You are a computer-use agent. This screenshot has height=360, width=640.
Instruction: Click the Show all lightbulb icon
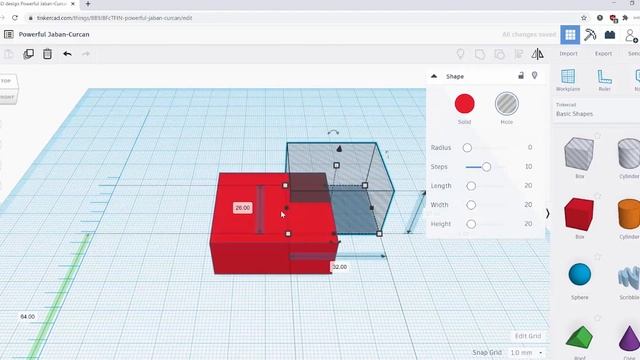click(460, 54)
